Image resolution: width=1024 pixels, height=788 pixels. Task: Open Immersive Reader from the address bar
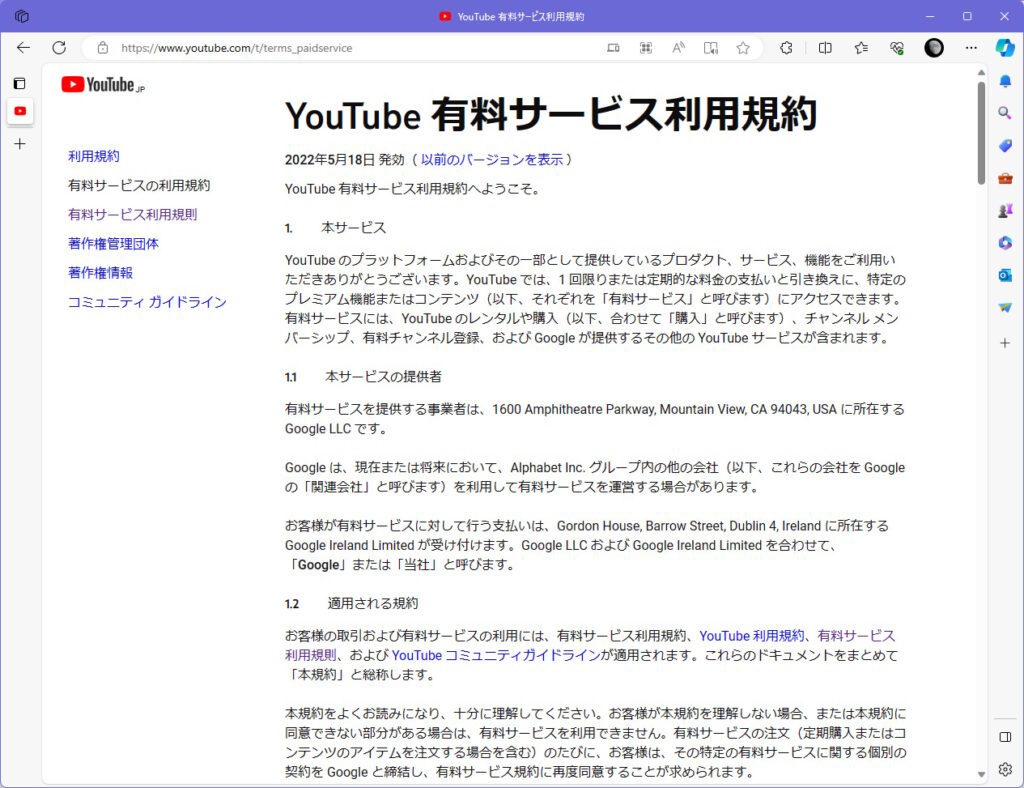711,48
